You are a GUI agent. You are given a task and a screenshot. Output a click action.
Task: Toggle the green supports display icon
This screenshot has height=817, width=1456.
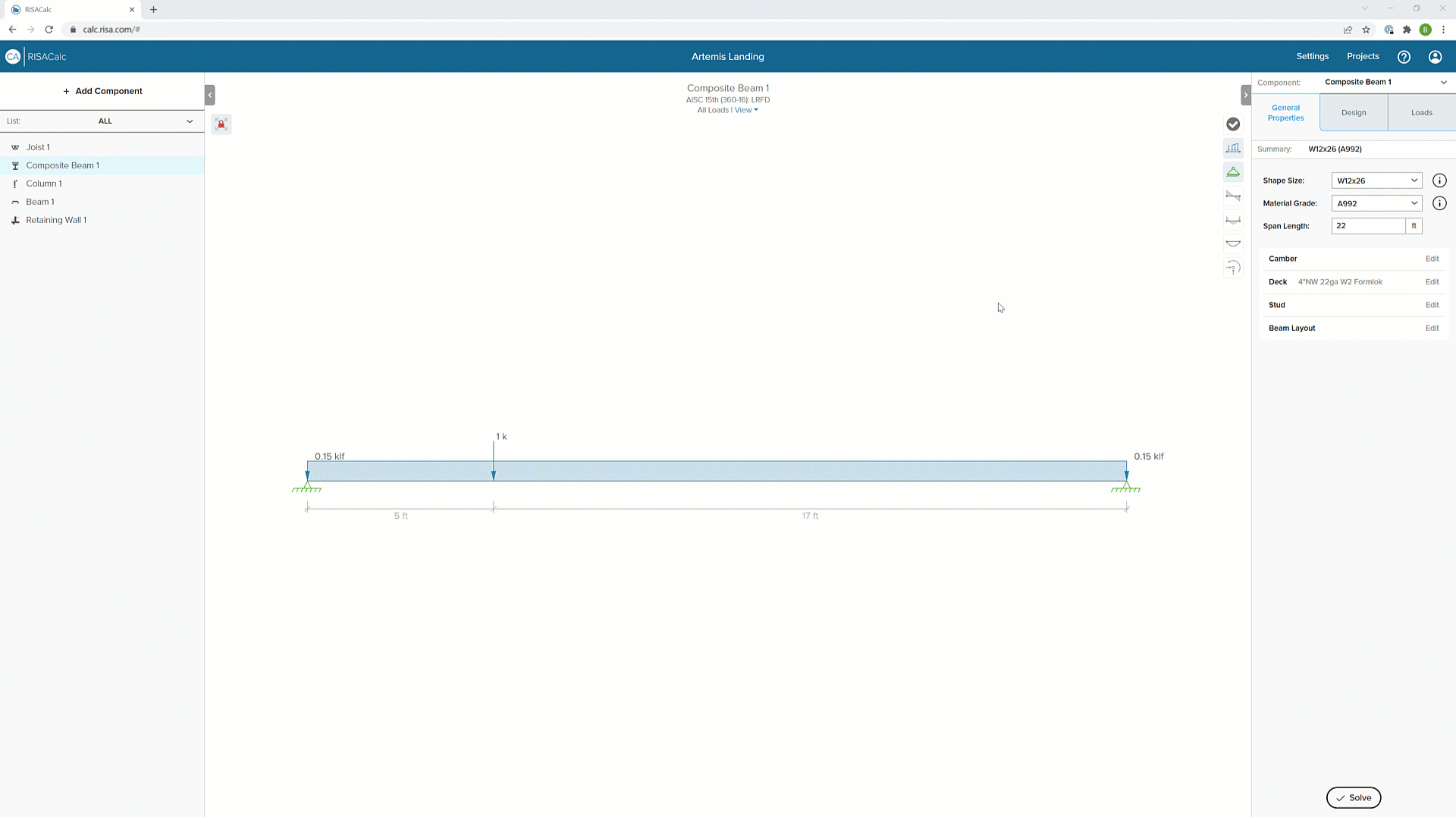tap(1233, 172)
